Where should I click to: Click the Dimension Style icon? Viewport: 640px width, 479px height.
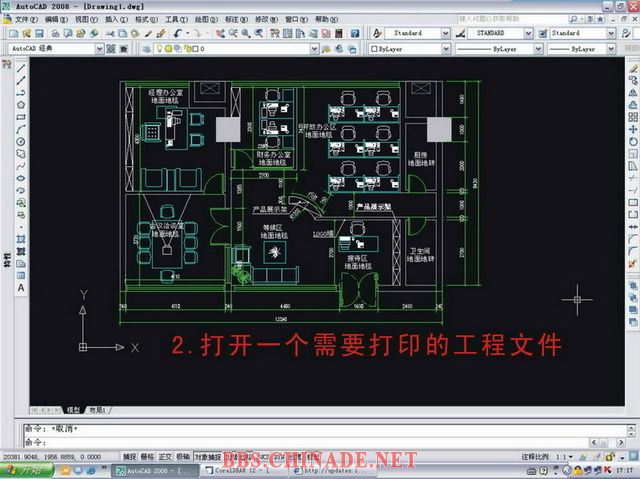tap(460, 33)
